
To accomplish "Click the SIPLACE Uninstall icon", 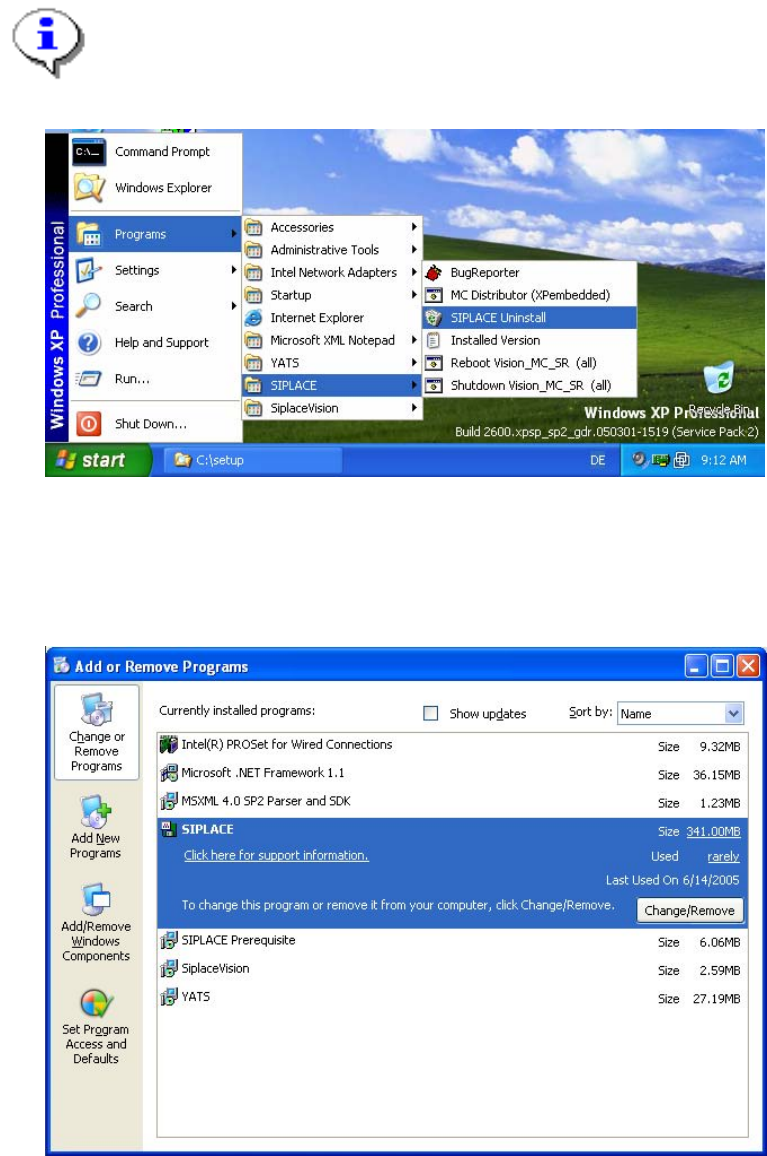I will pyautogui.click(x=434, y=318).
